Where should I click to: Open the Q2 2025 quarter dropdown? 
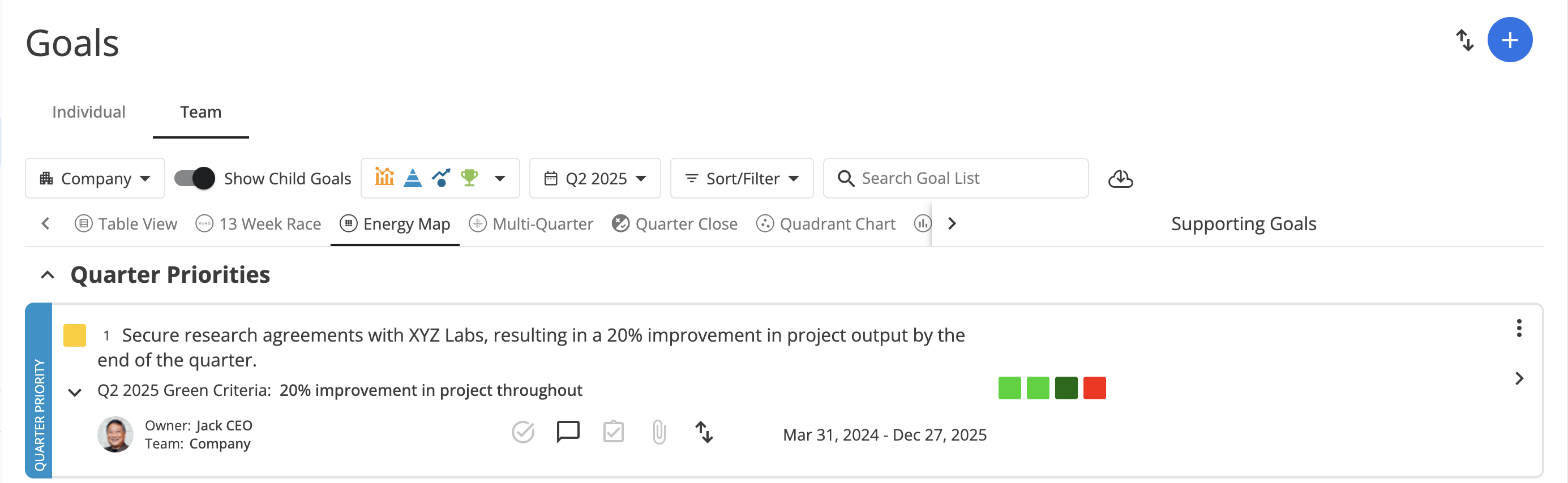coord(595,178)
